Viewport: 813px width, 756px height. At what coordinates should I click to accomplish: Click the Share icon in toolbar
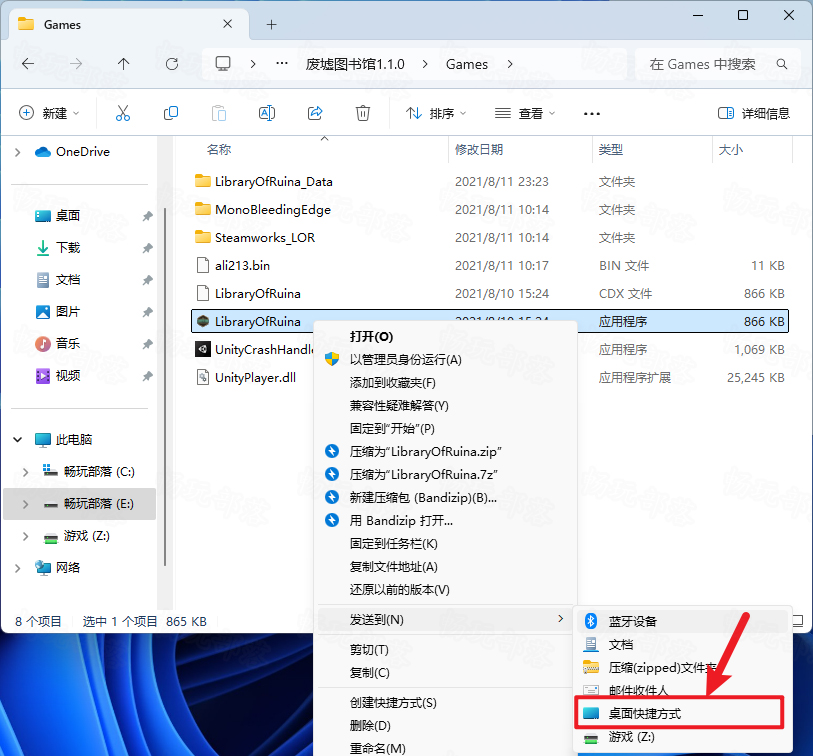(315, 113)
